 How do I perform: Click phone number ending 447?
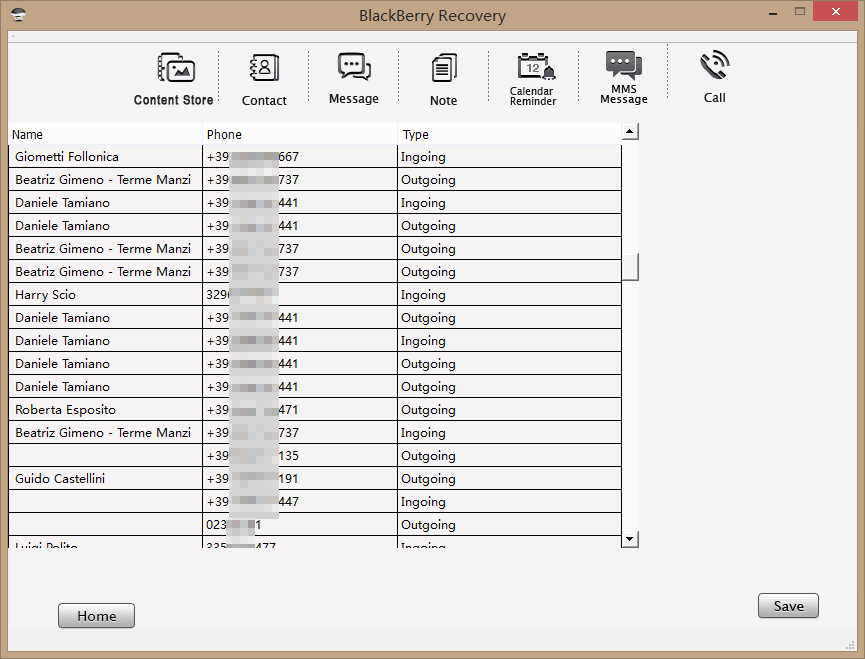300,502
